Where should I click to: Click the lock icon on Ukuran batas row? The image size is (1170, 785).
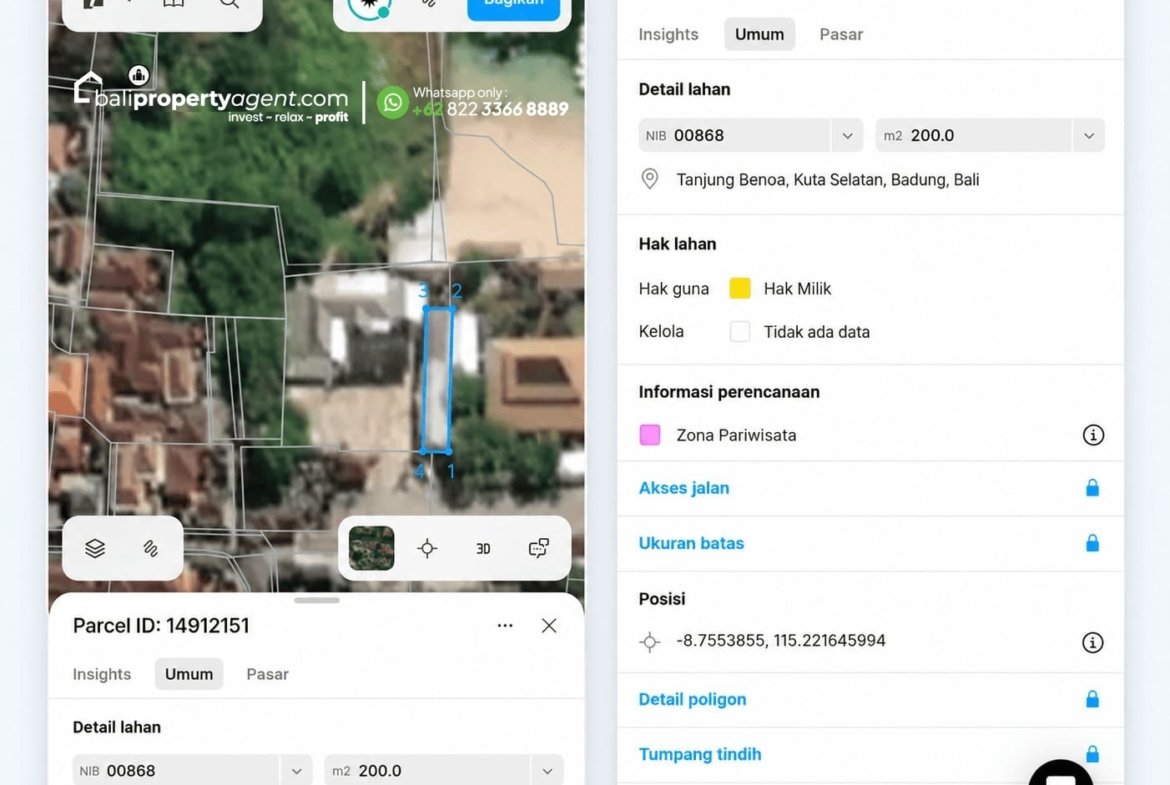1092,543
